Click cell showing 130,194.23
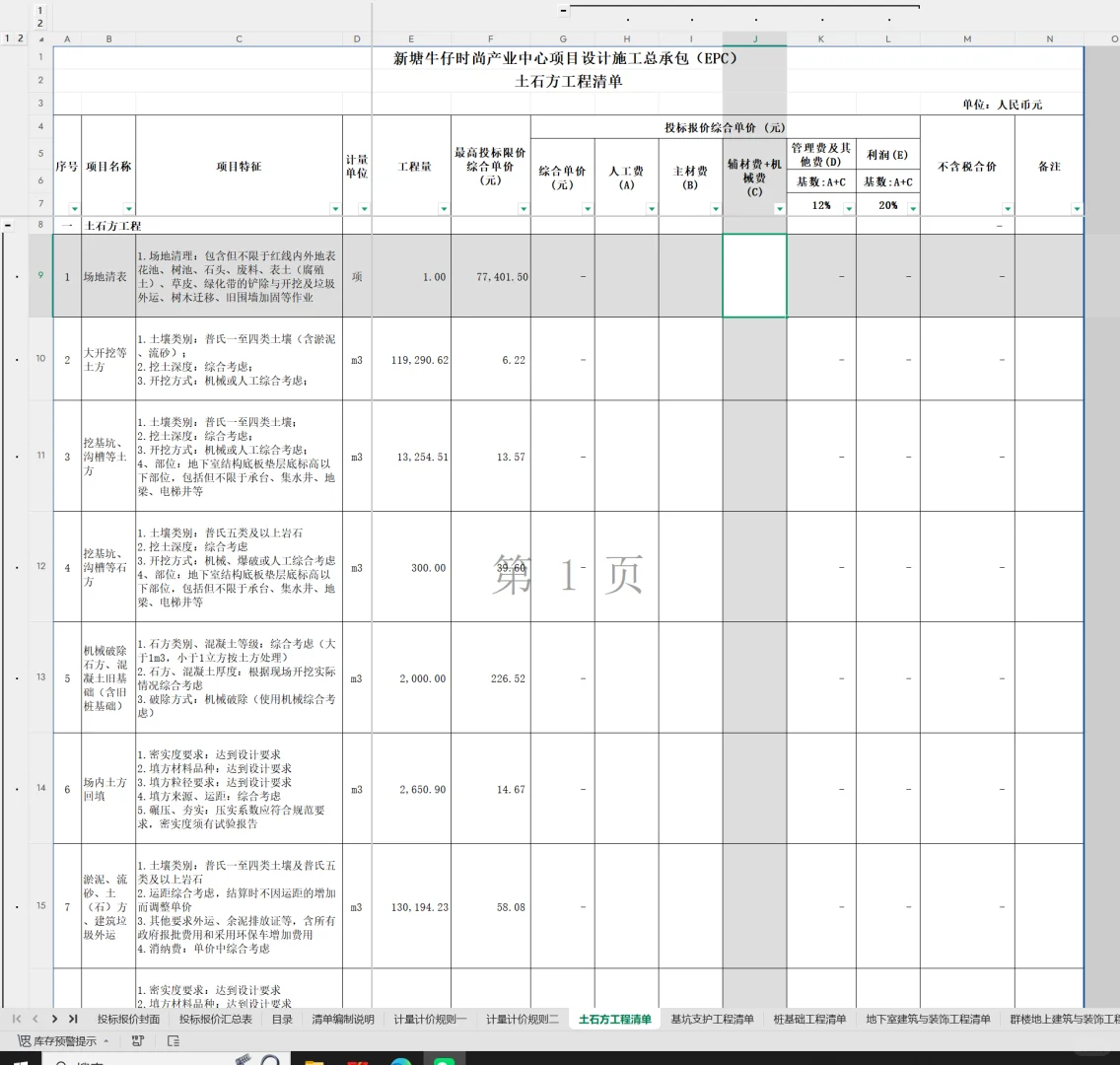 click(411, 906)
